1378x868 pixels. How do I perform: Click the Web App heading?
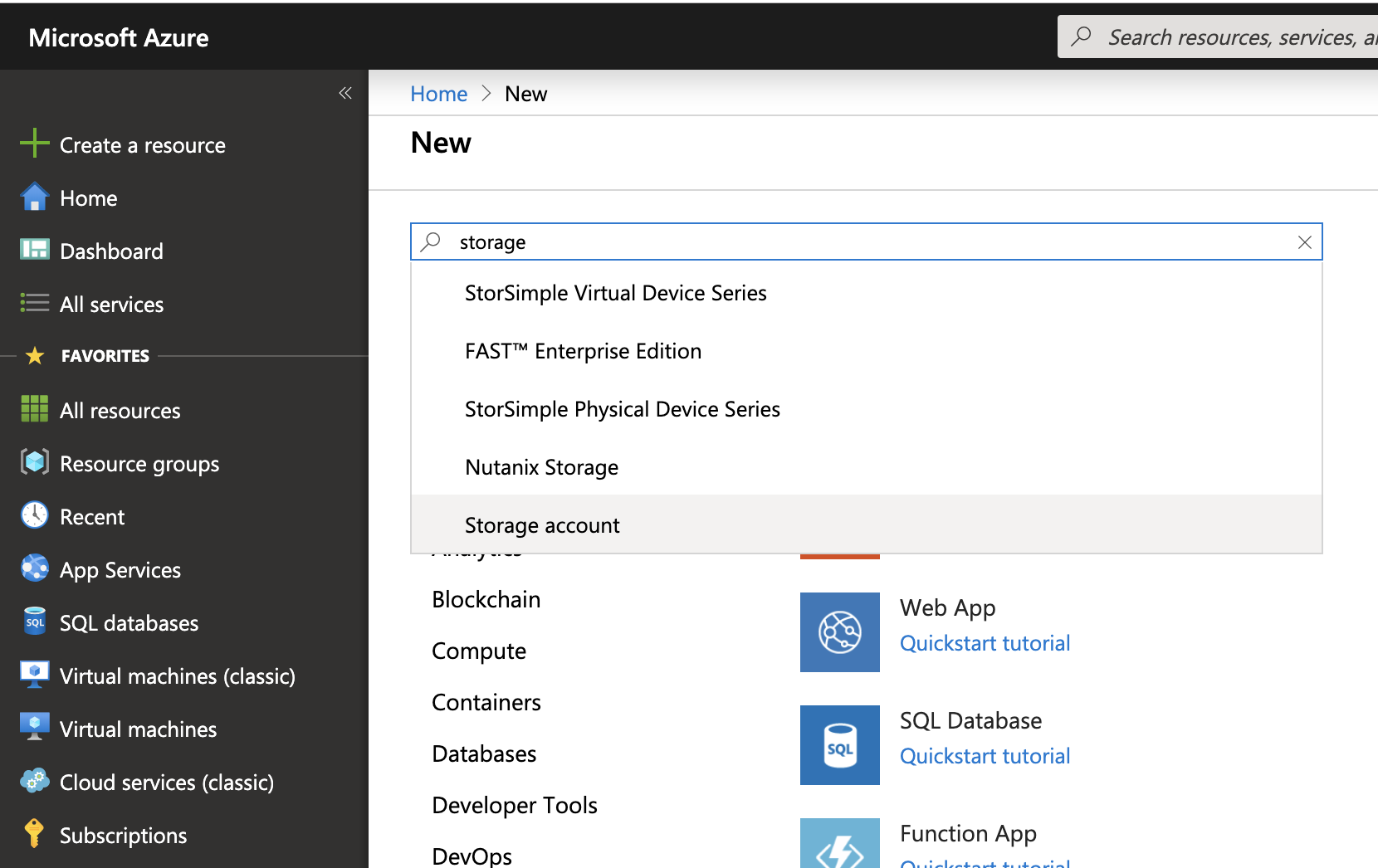pyautogui.click(x=947, y=608)
